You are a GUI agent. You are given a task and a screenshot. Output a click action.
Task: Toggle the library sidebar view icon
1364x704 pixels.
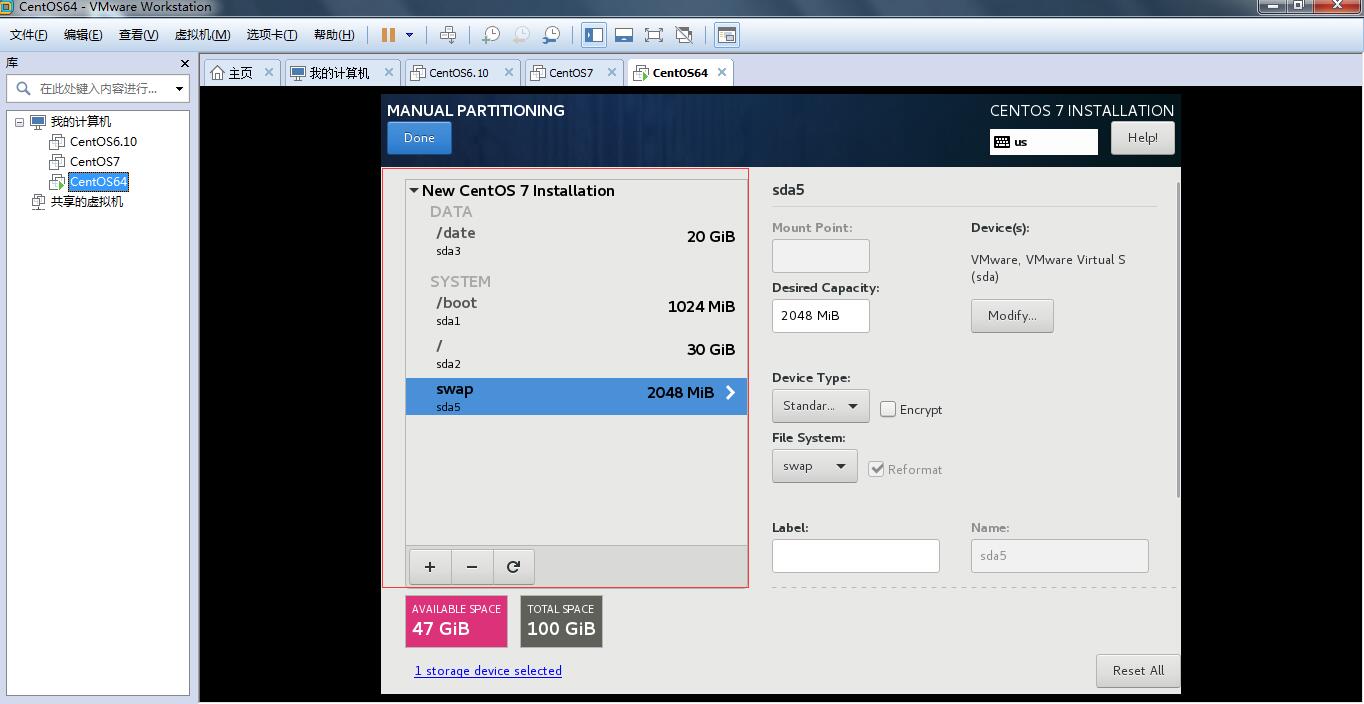594,35
